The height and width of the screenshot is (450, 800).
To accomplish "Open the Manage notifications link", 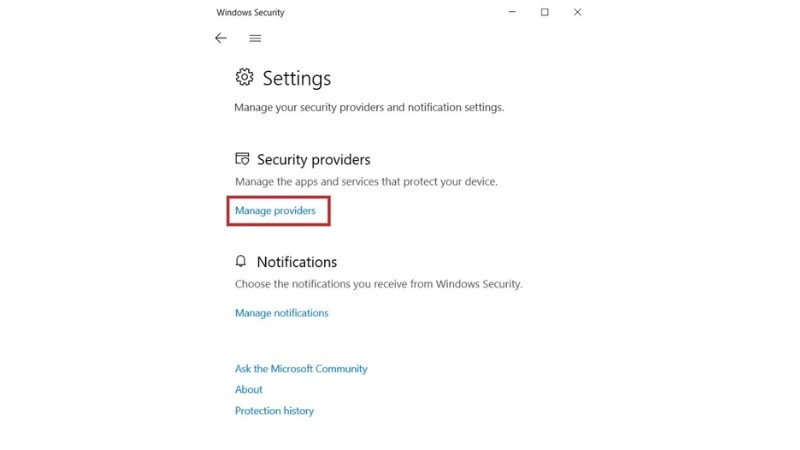I will tap(282, 313).
